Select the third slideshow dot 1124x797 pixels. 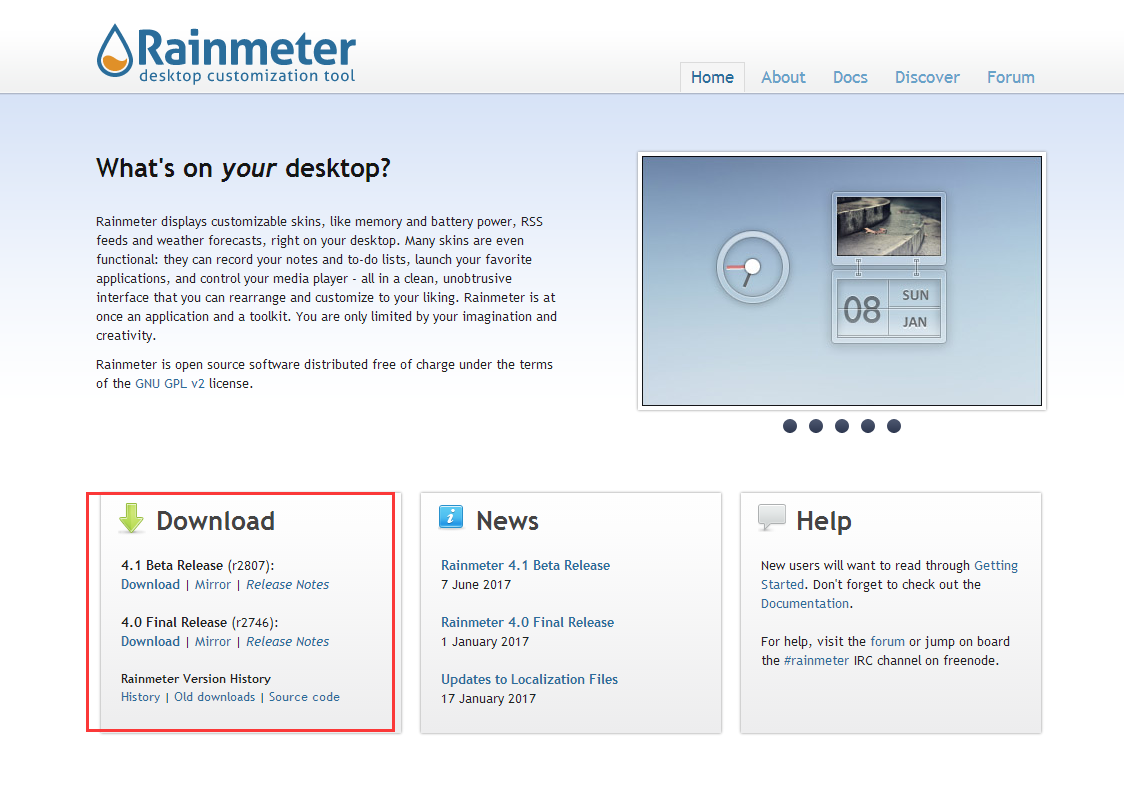842,426
